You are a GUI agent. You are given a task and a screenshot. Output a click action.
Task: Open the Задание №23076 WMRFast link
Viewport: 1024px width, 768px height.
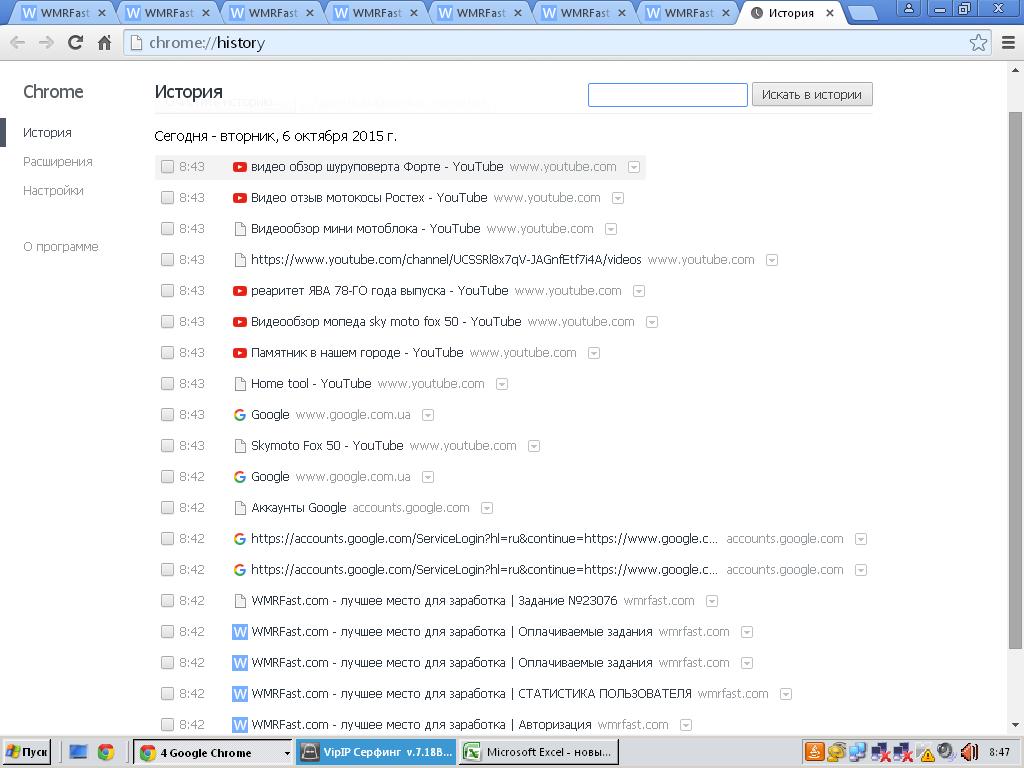(434, 600)
